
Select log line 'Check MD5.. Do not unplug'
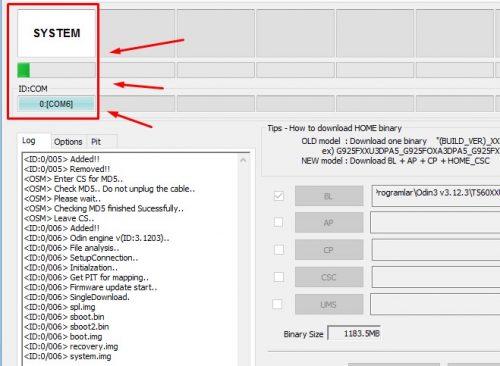click(109, 189)
